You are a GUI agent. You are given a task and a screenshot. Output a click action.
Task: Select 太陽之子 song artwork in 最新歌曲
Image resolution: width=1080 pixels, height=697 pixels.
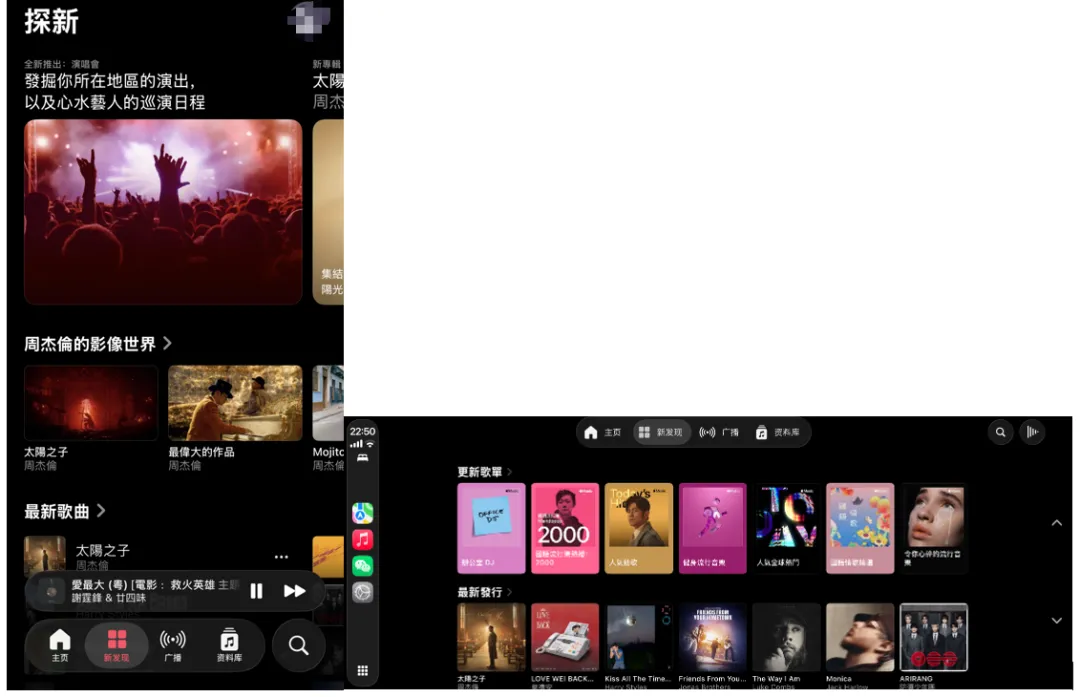tap(45, 555)
